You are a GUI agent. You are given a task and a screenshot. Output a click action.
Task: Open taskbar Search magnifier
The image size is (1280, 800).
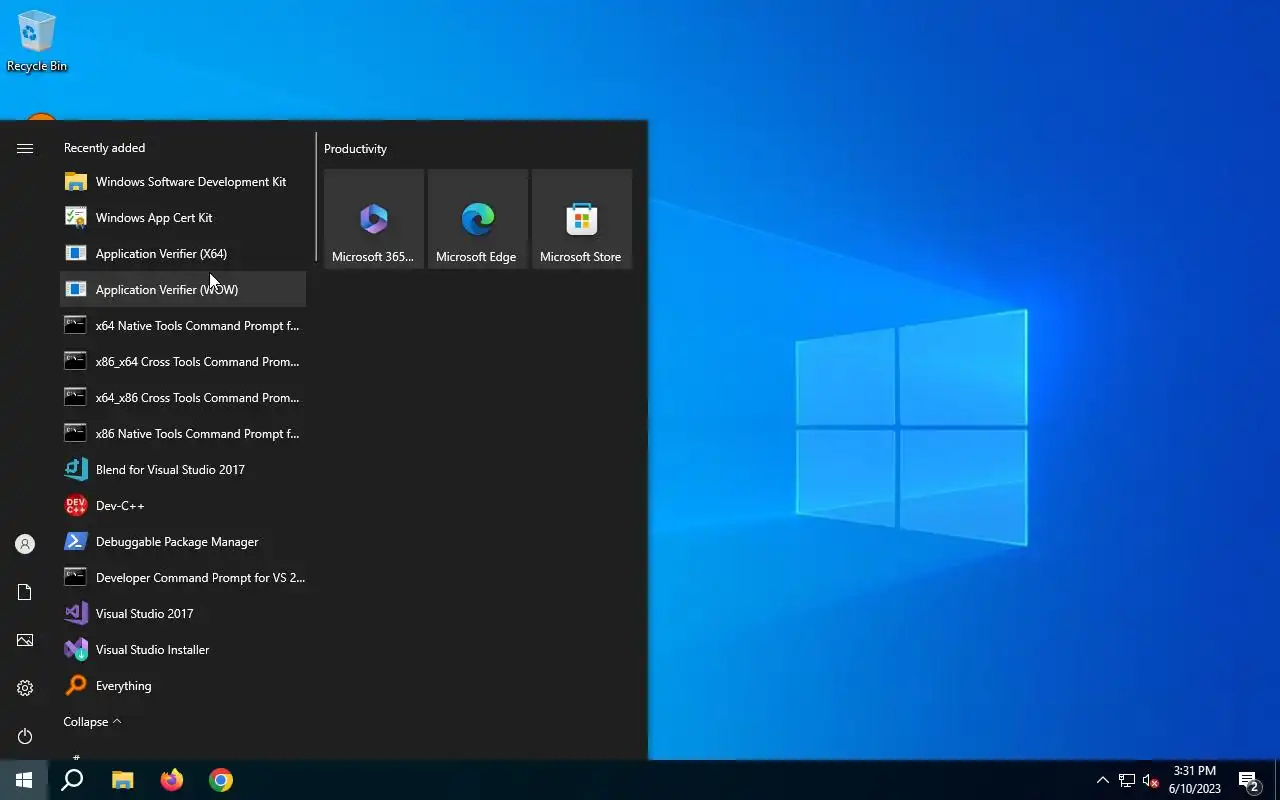pos(72,780)
